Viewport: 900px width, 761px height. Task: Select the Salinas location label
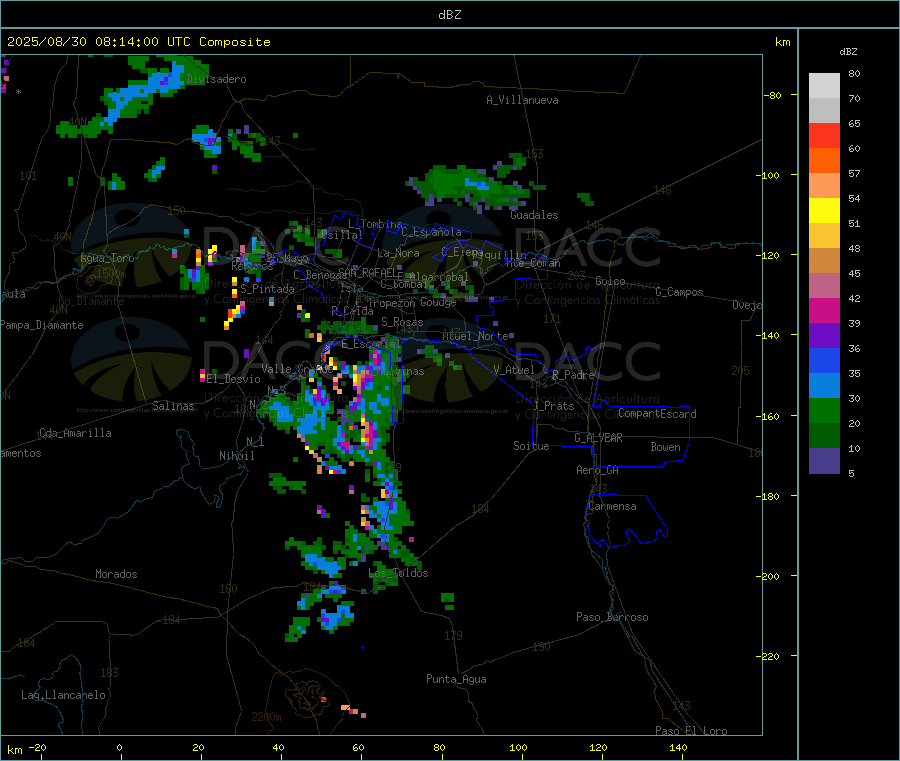pyautogui.click(x=173, y=406)
